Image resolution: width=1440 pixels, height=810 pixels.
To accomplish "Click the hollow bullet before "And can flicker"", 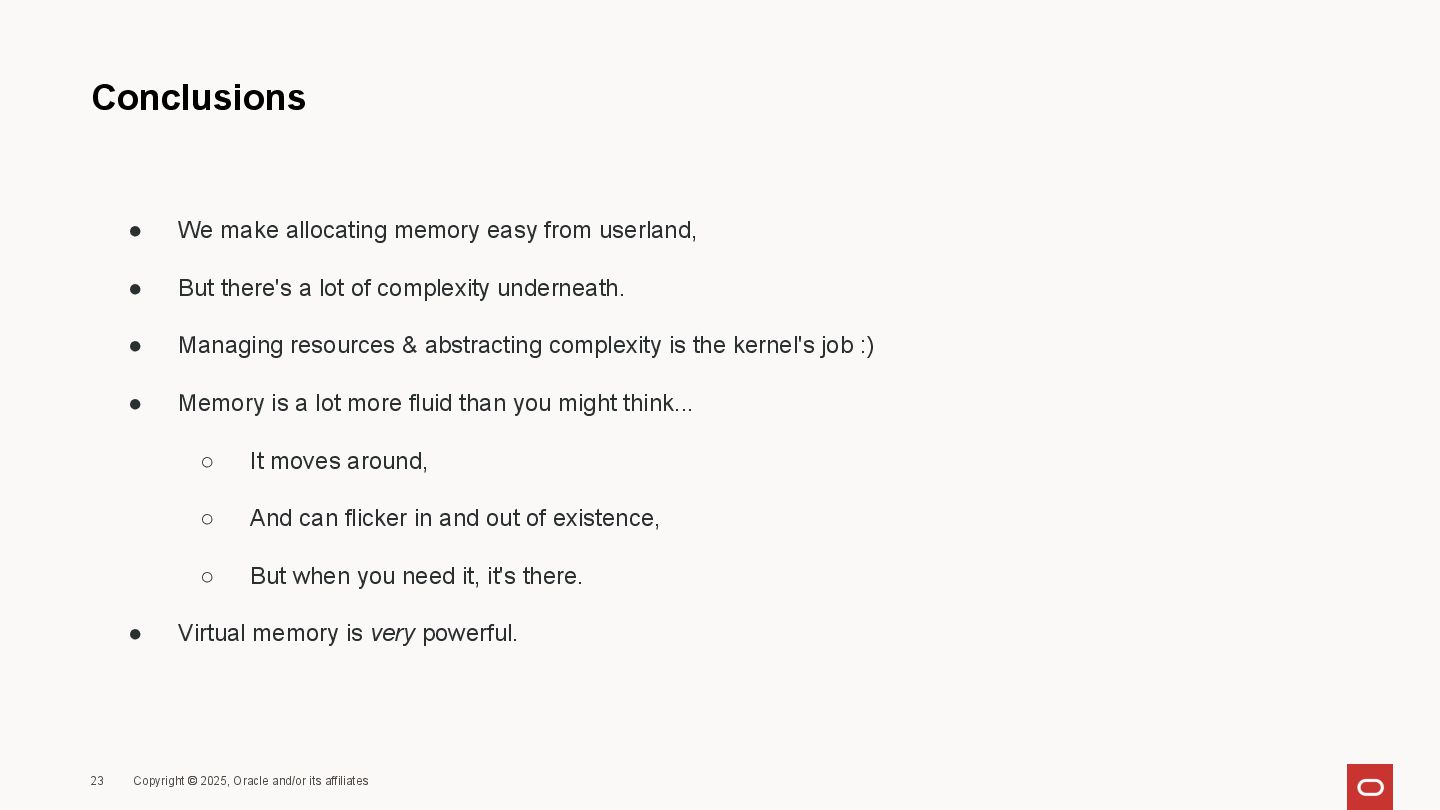I will coord(207,519).
